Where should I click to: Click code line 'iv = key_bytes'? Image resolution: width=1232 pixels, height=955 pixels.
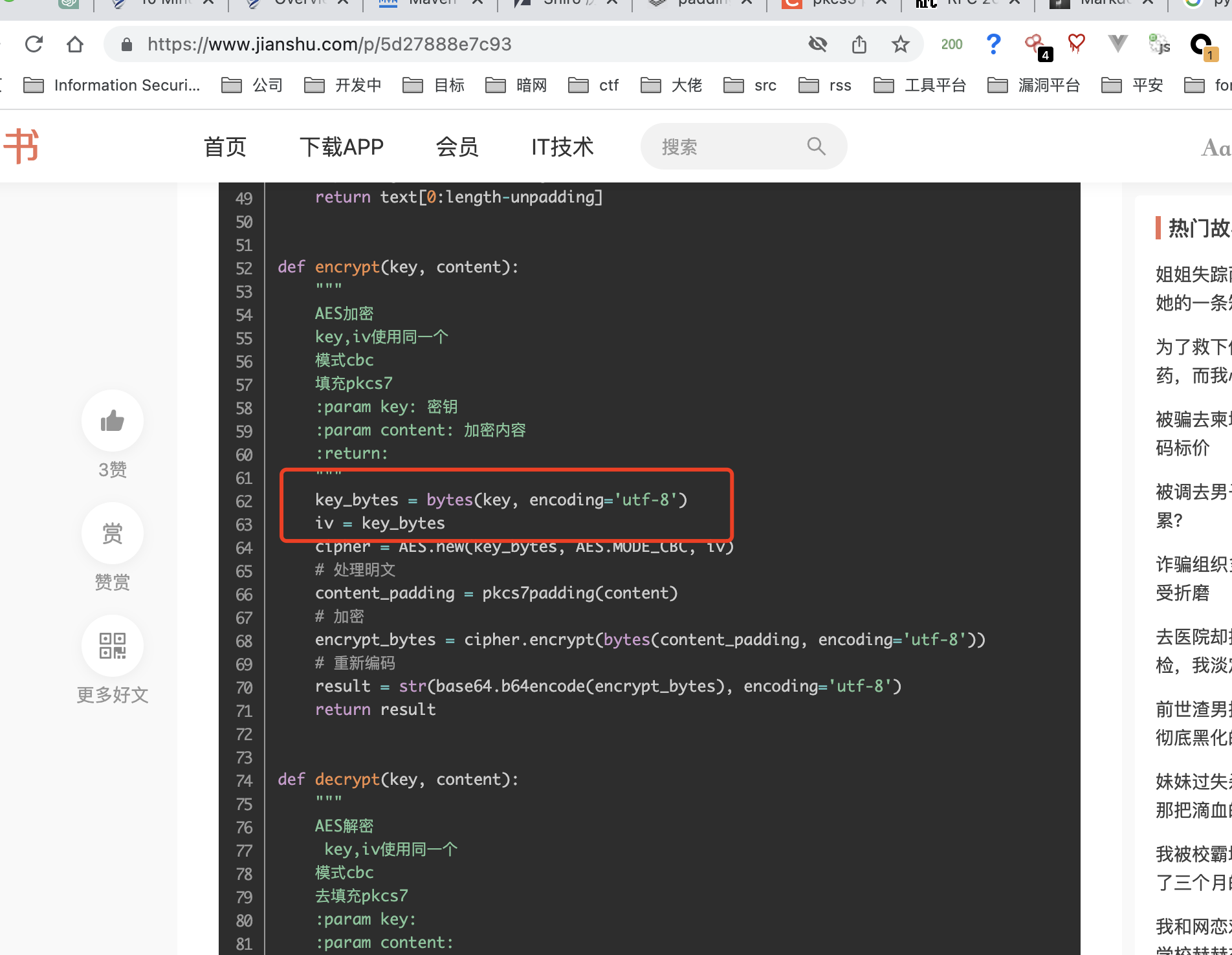(x=380, y=523)
